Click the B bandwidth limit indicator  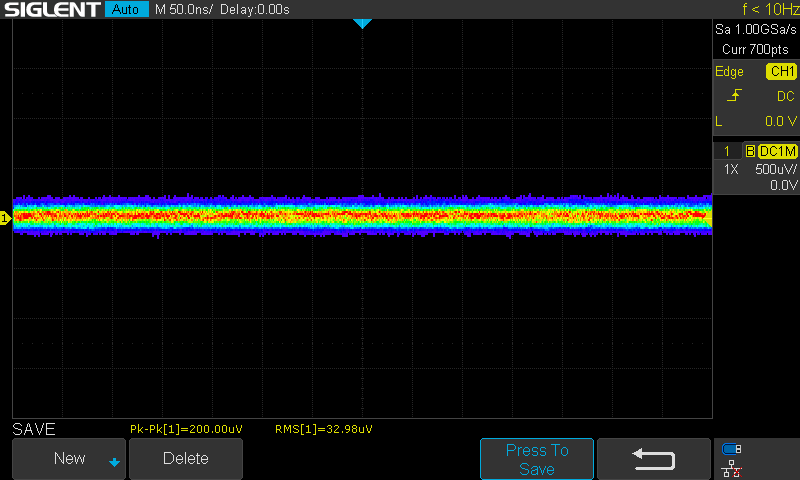[750, 151]
